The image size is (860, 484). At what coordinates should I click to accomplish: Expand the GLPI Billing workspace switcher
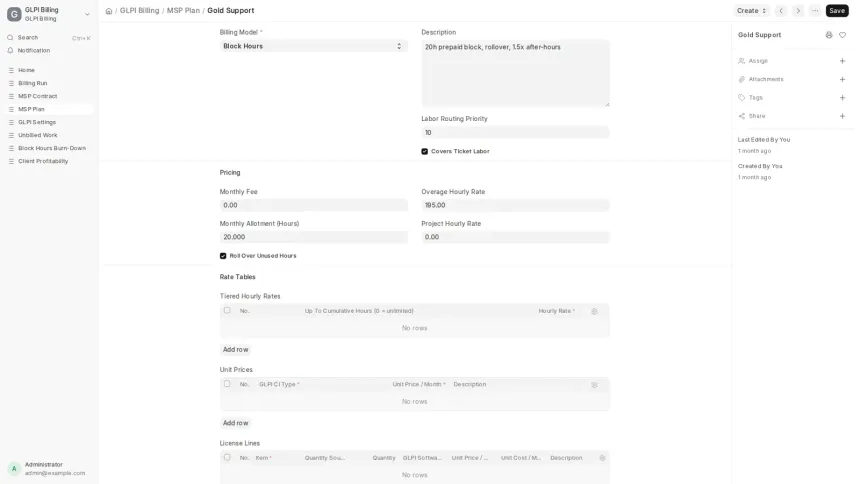[x=87, y=14]
